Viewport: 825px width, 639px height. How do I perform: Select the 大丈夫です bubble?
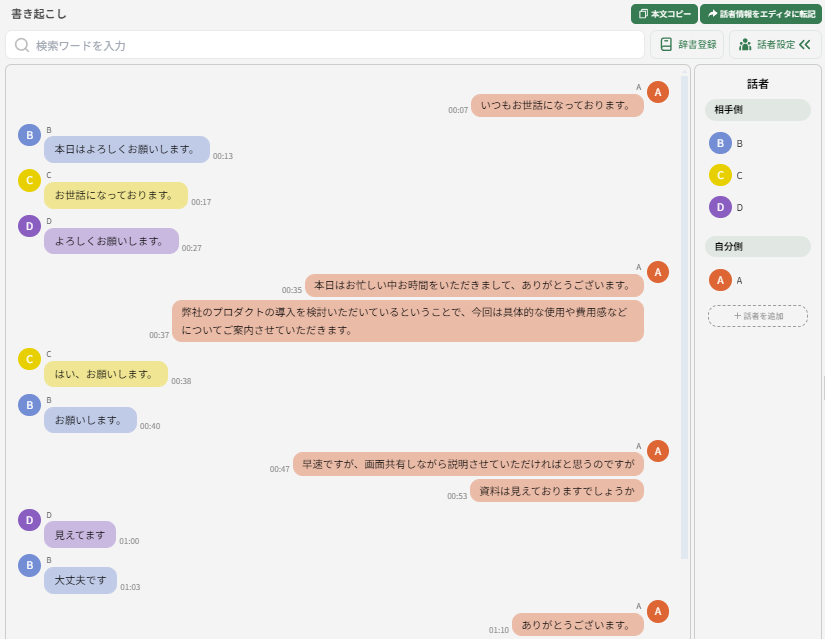point(81,581)
